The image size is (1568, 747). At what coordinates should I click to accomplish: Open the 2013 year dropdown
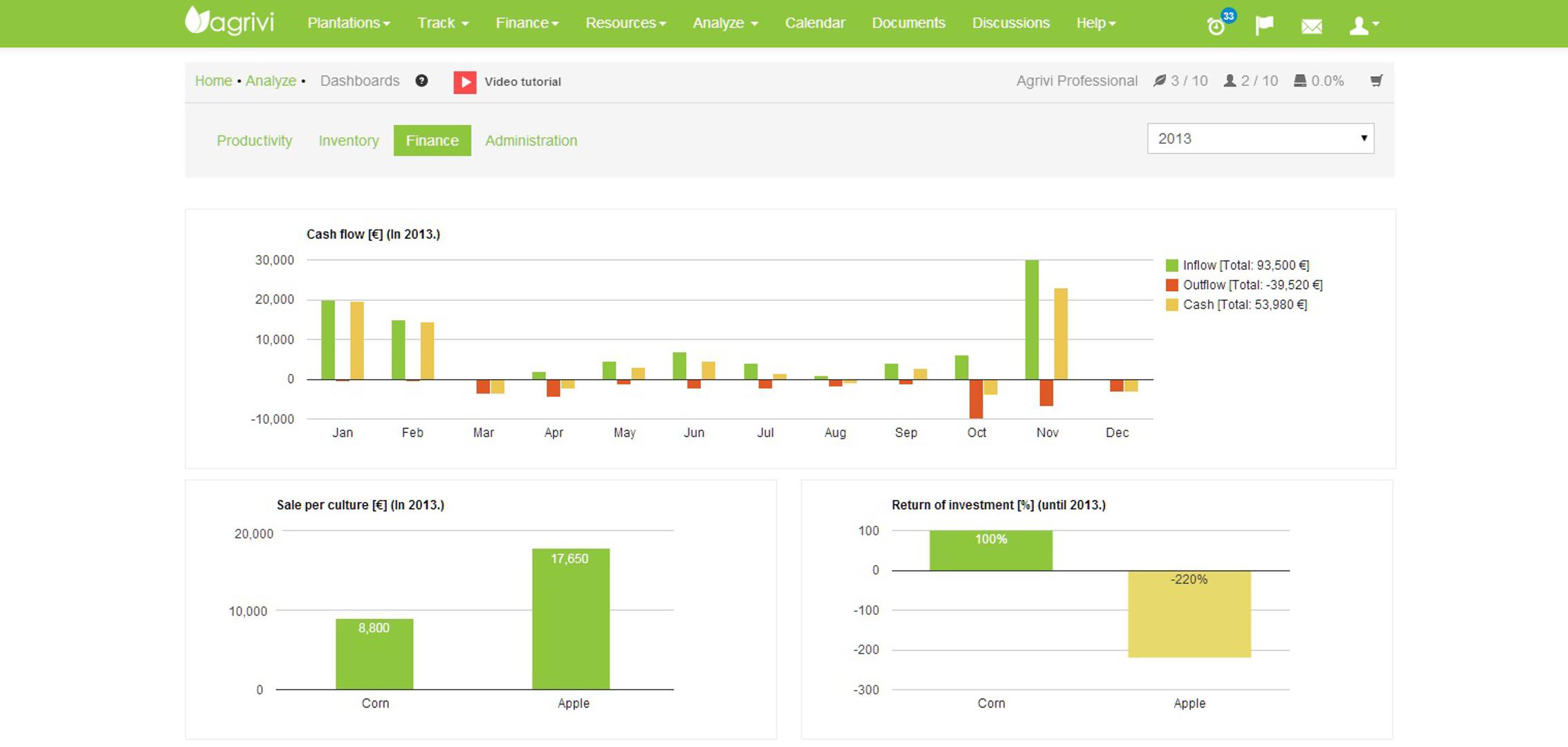pyautogui.click(x=1260, y=138)
